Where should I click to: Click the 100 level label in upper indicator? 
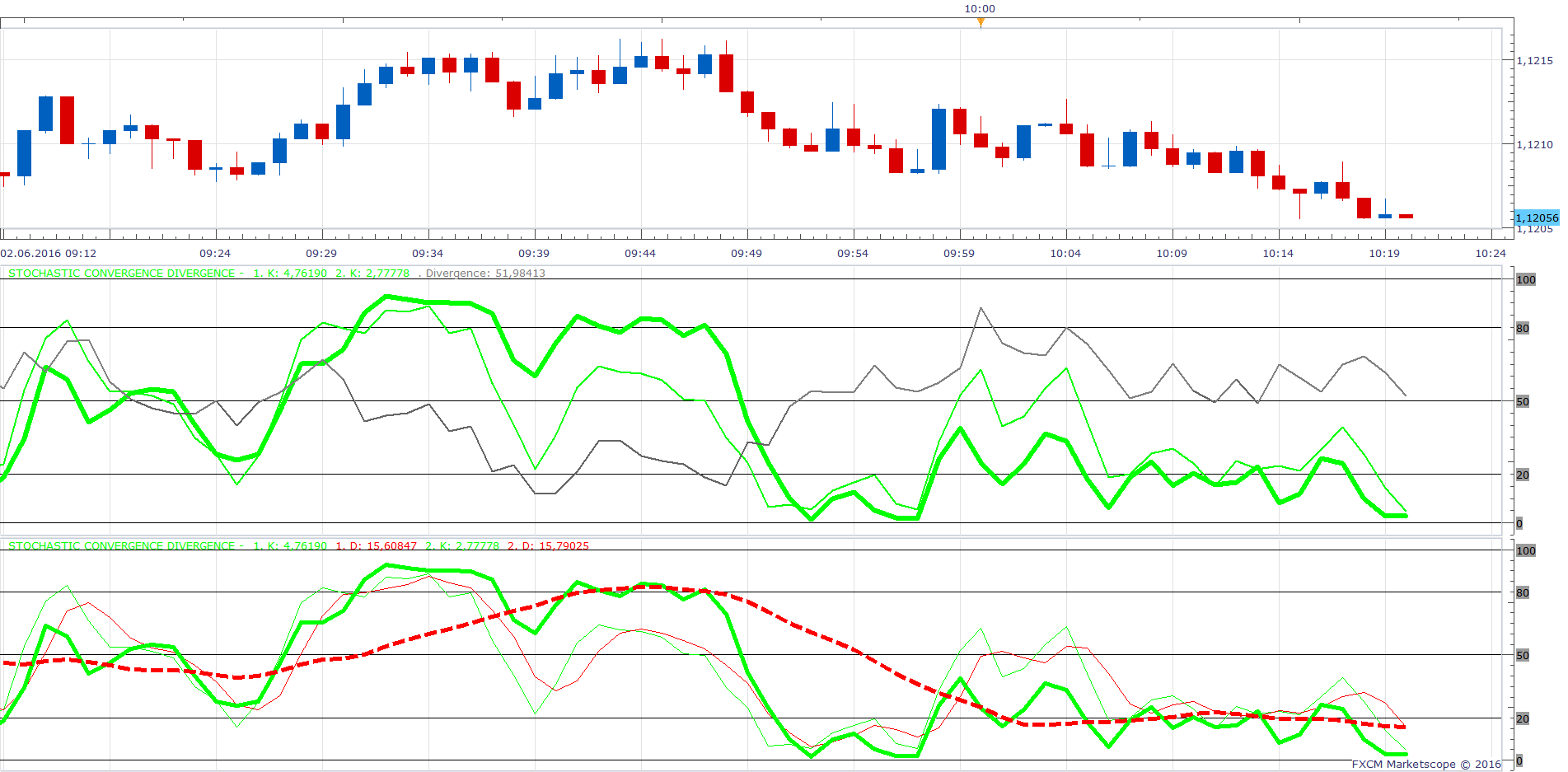tap(1526, 279)
